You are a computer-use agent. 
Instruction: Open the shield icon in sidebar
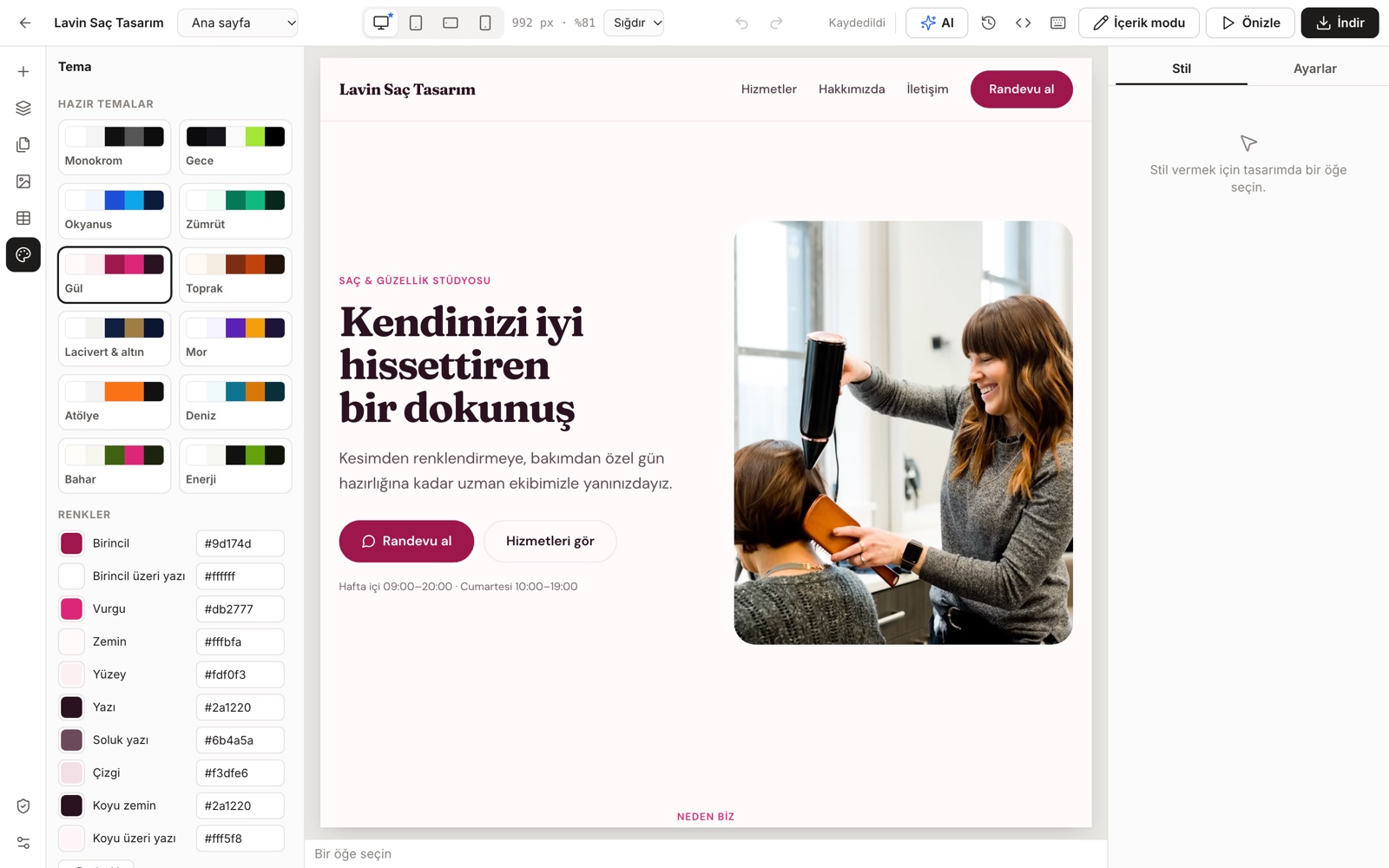click(x=23, y=806)
